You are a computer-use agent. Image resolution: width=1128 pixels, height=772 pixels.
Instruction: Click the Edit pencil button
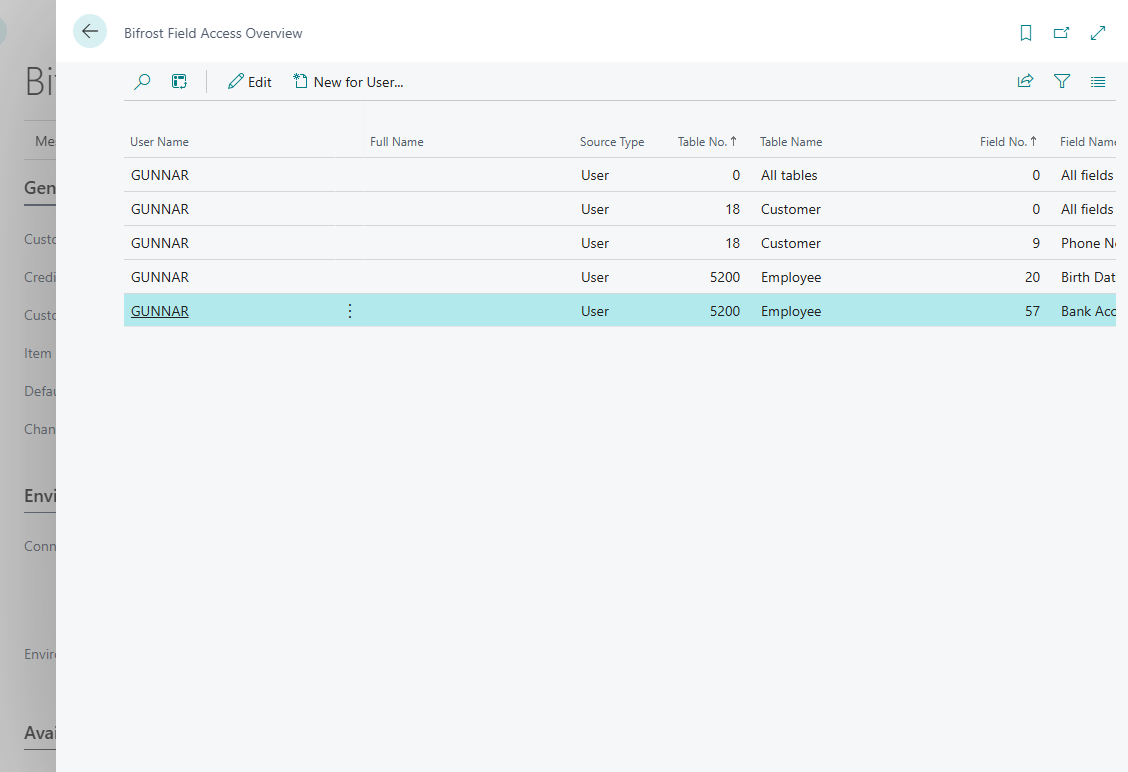click(250, 82)
